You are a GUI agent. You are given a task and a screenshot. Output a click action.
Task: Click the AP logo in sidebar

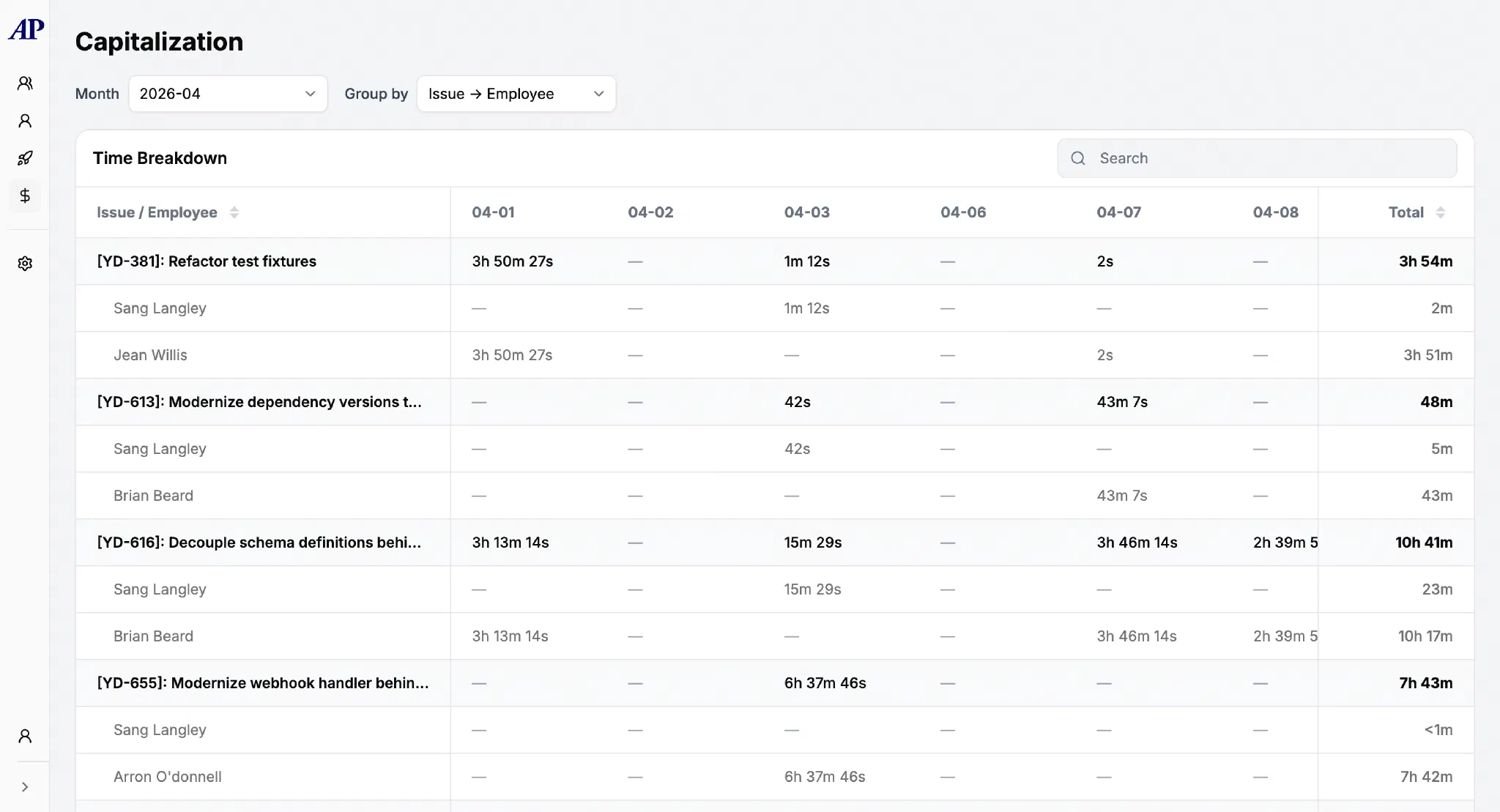(26, 29)
